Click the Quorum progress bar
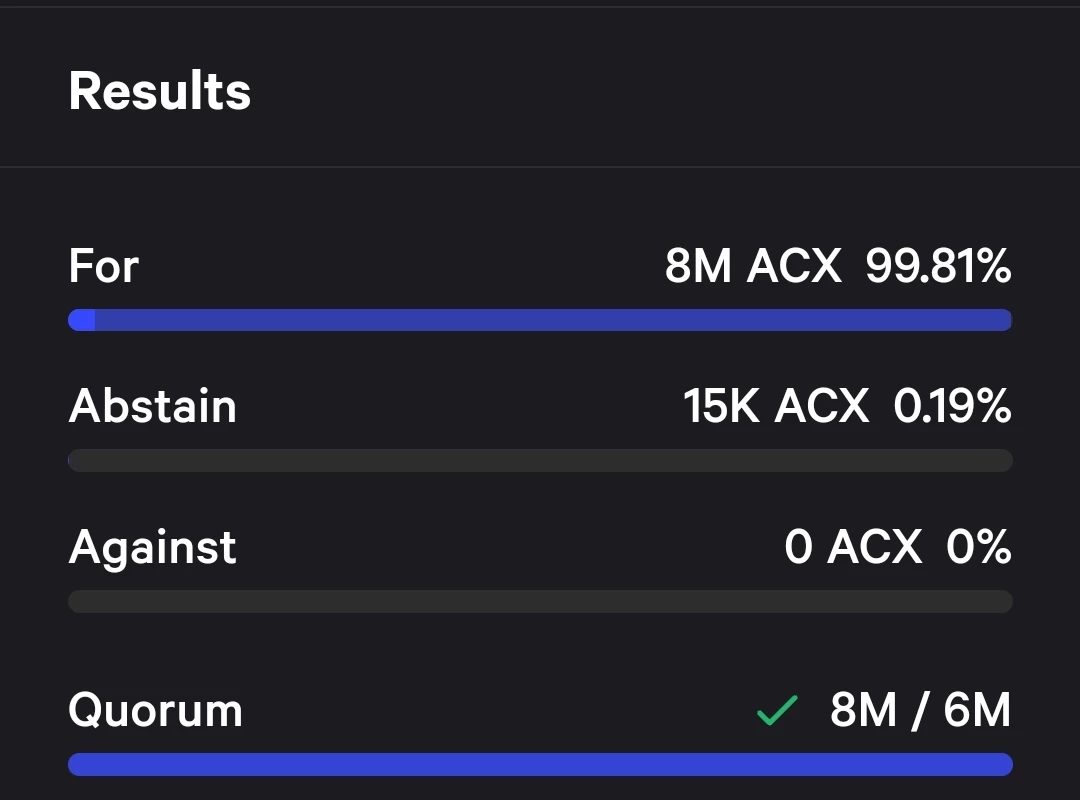This screenshot has height=800, width=1080. (x=540, y=764)
